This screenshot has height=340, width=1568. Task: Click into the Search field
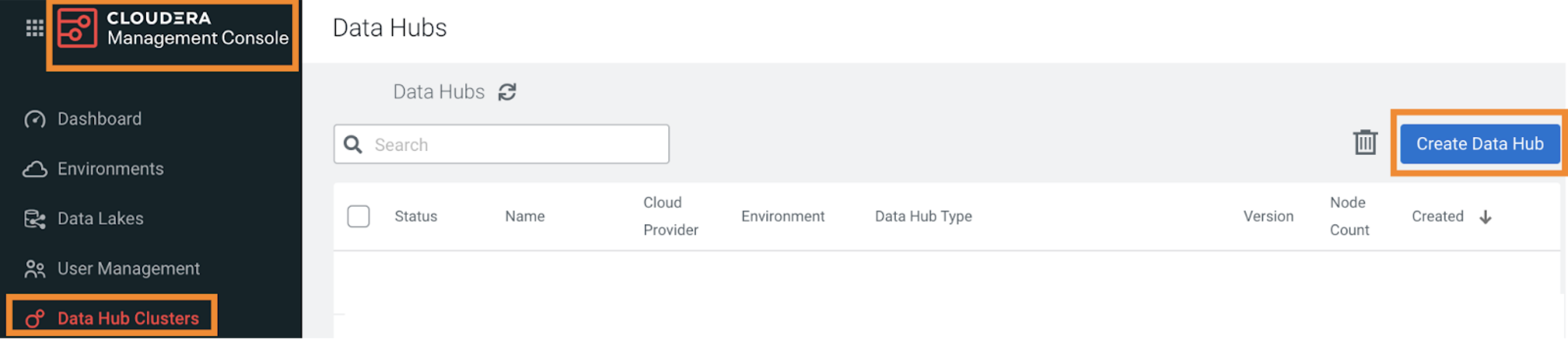517,144
